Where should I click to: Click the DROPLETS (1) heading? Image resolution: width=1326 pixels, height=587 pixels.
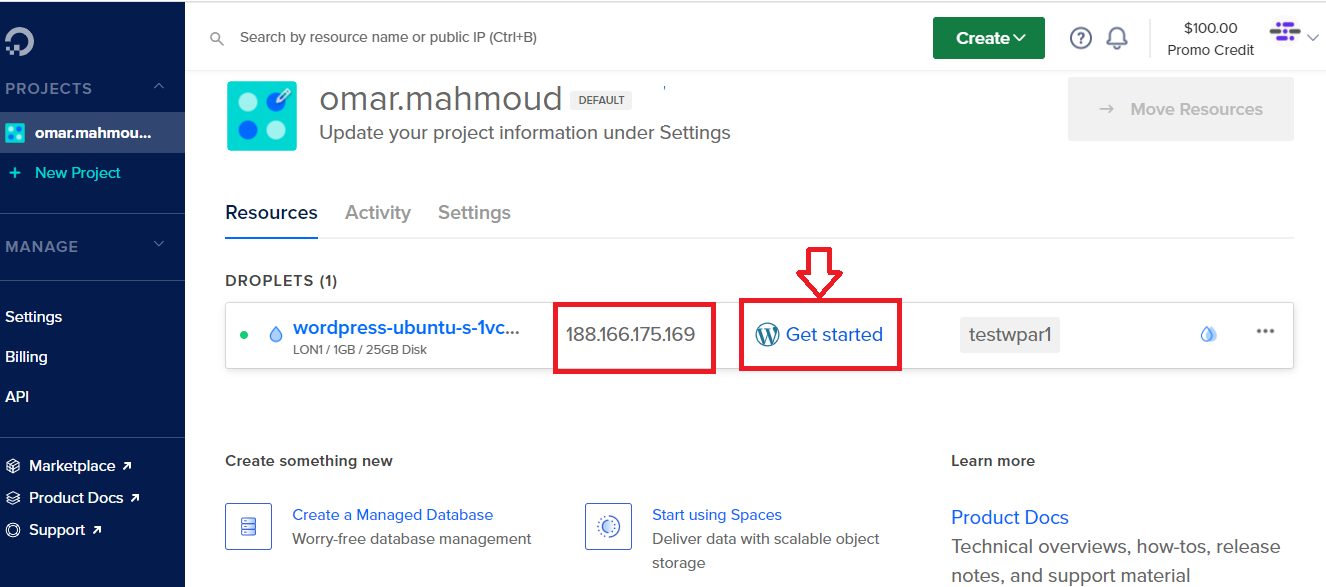[282, 281]
